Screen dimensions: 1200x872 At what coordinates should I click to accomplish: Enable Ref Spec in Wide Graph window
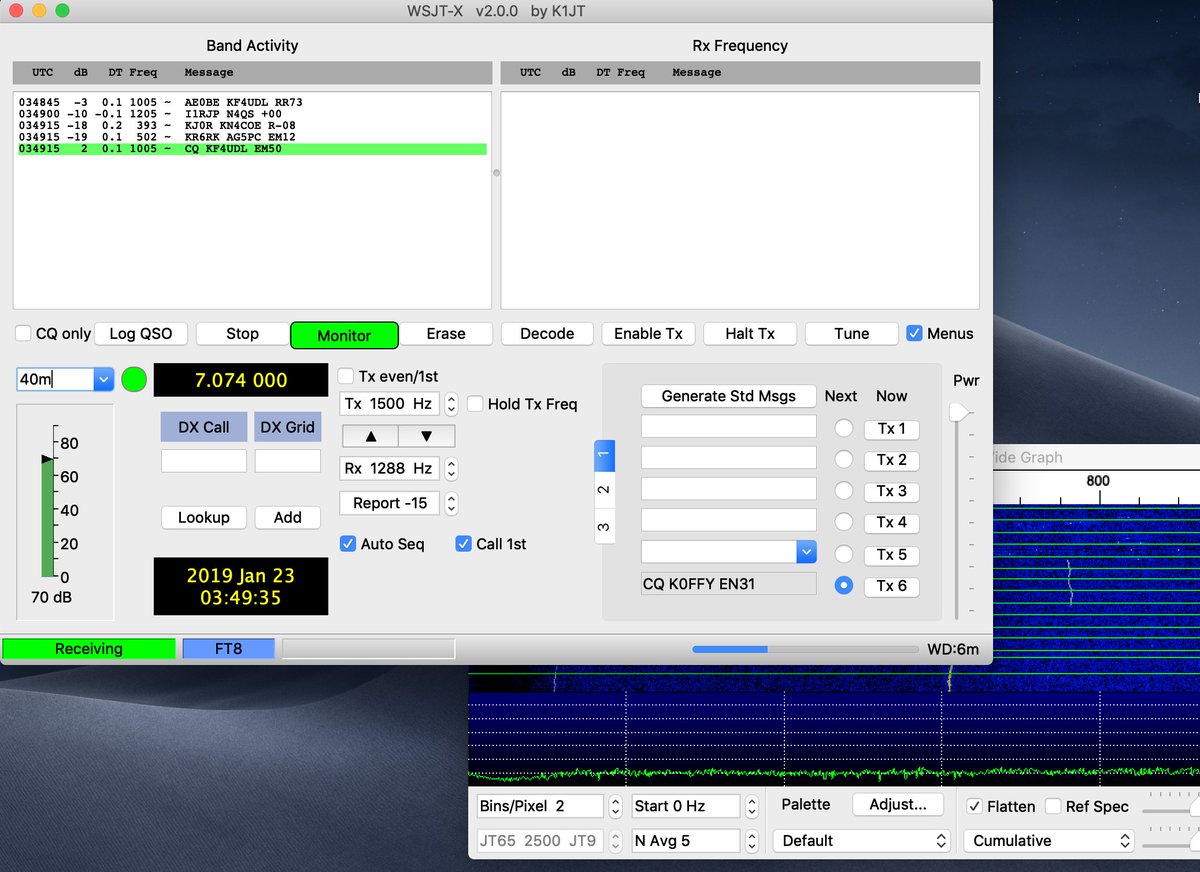[1052, 807]
